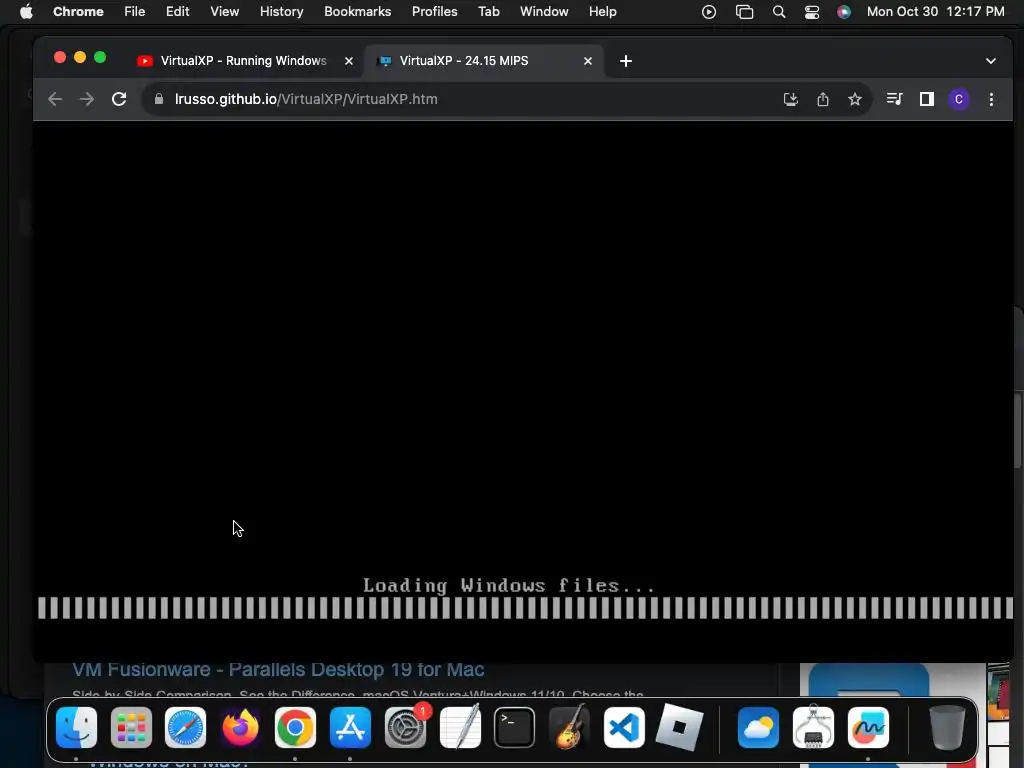Open the Trash in the Dock
Image resolution: width=1024 pixels, height=768 pixels.
tap(947, 727)
